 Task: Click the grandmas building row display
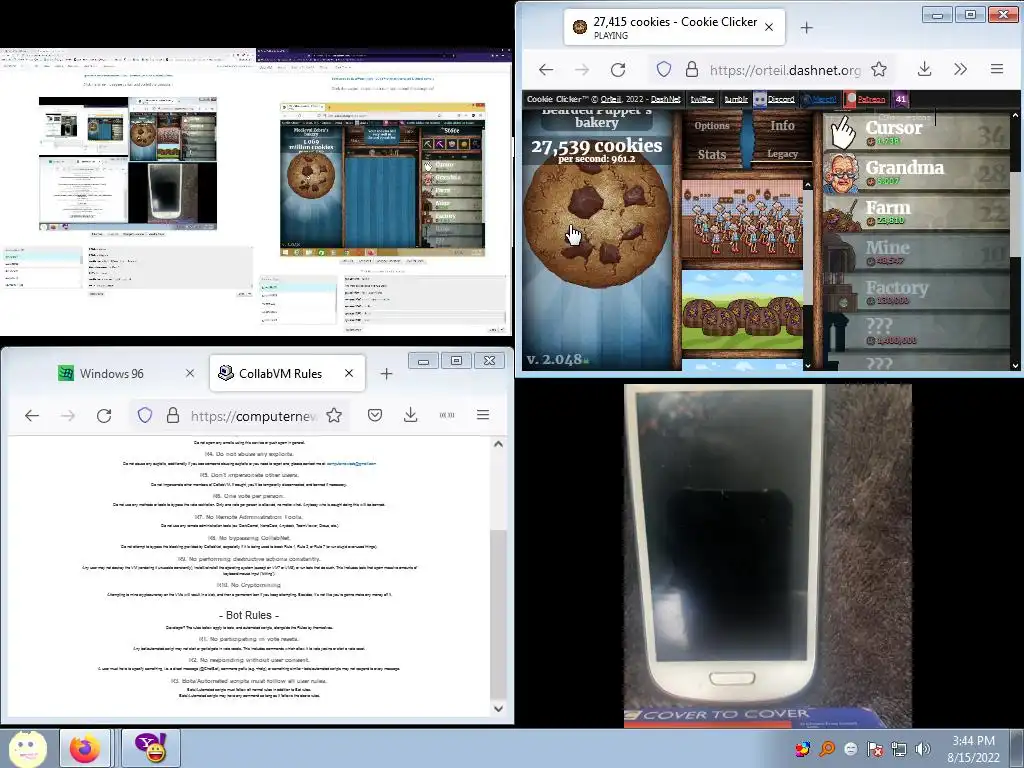742,221
